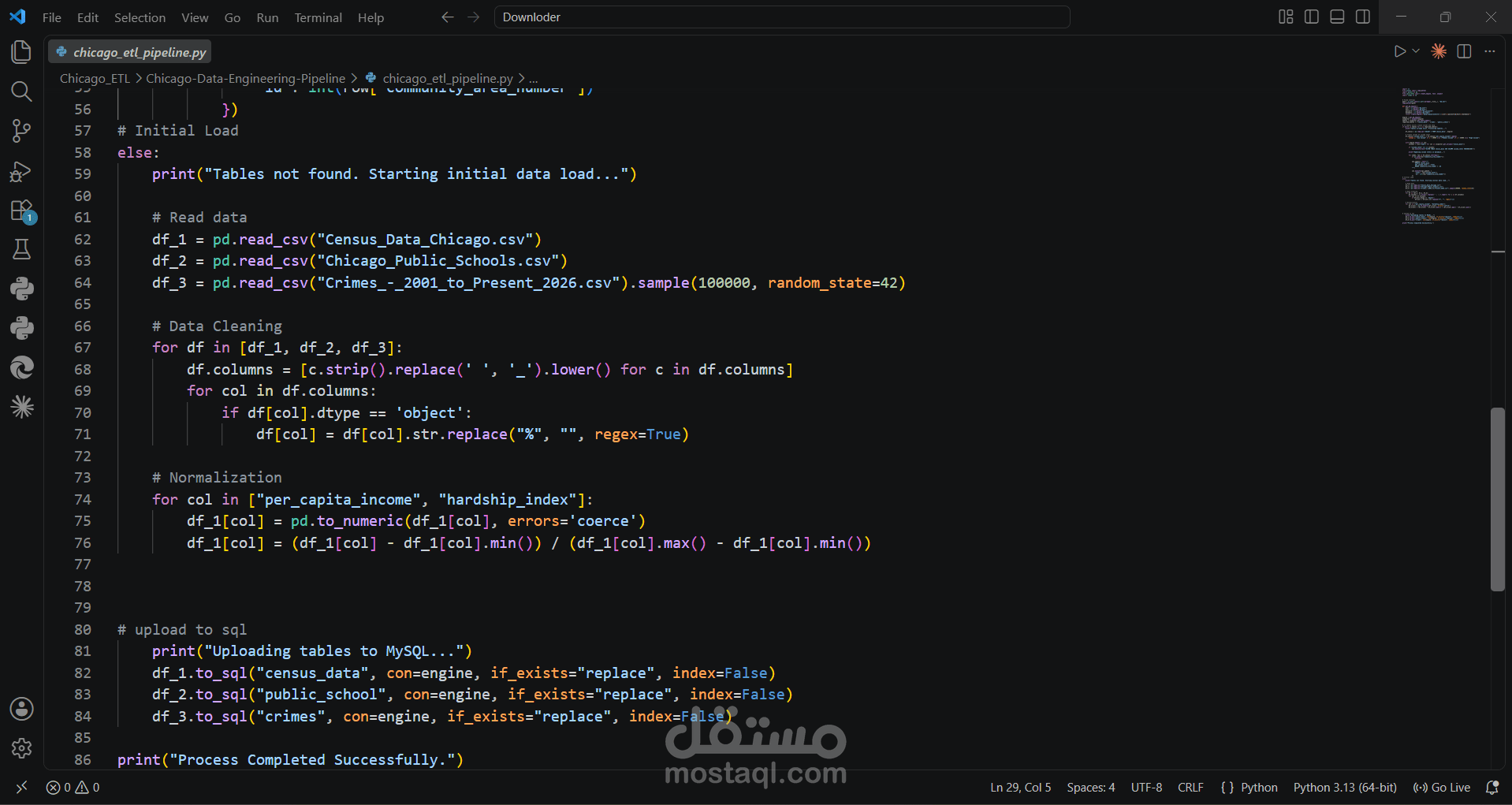1512x805 pixels.
Task: Open notifications bell in status bar
Action: 1492,787
